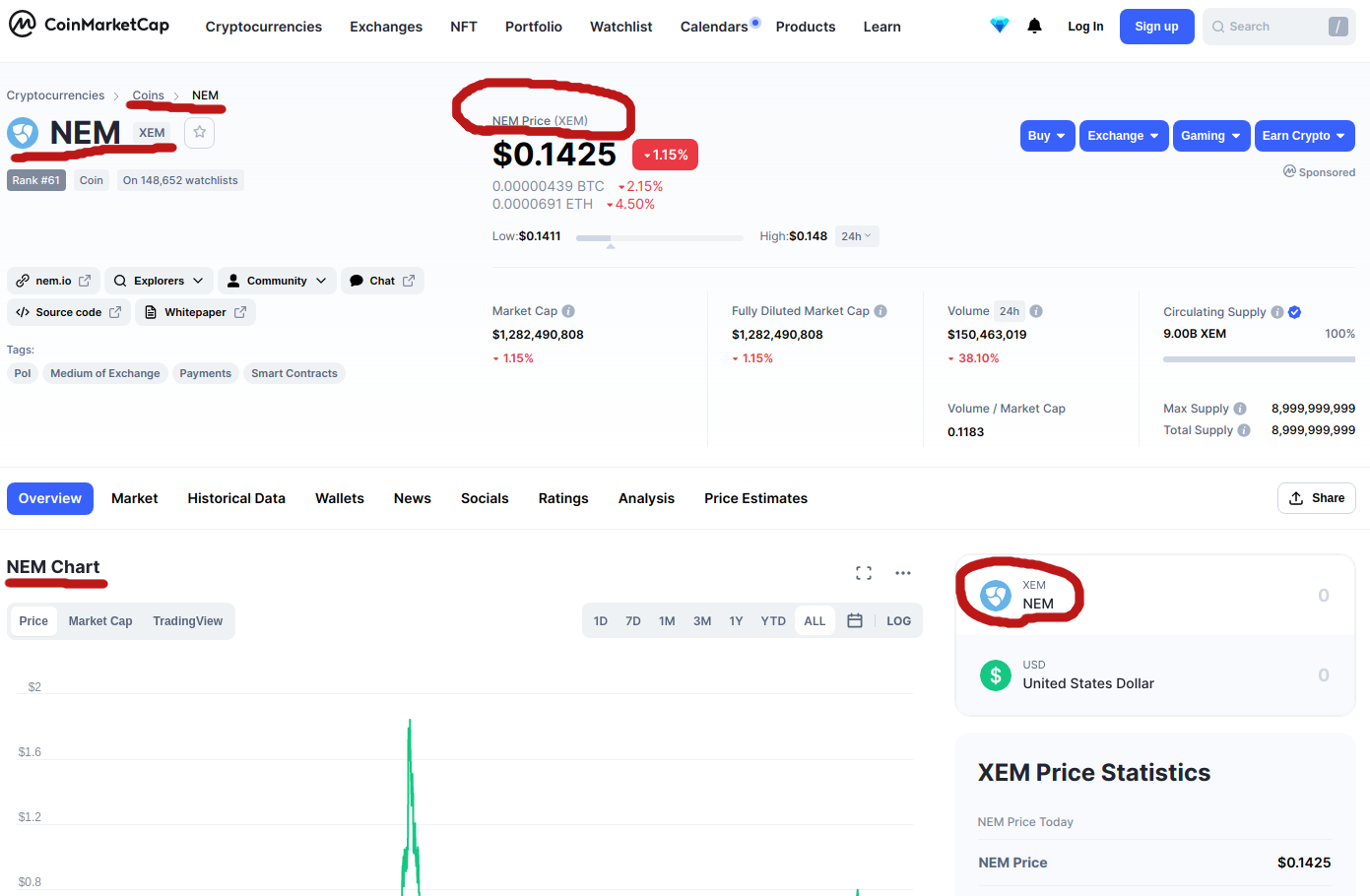Screen dimensions: 1370x896
Task: Open the Whitepaper link
Action: [x=195, y=312]
